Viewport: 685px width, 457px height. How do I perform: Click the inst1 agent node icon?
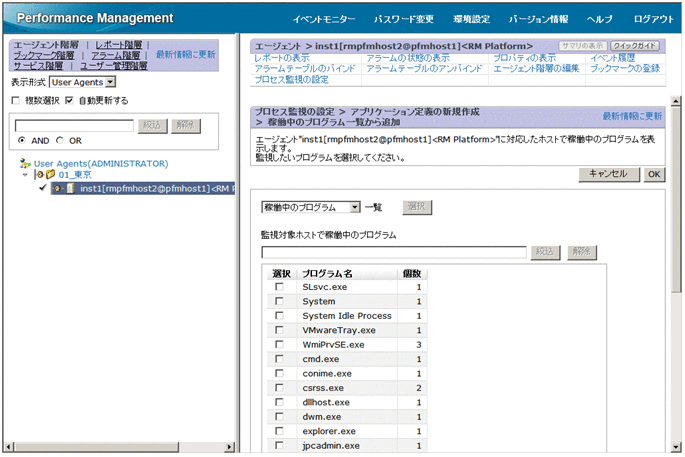70,188
